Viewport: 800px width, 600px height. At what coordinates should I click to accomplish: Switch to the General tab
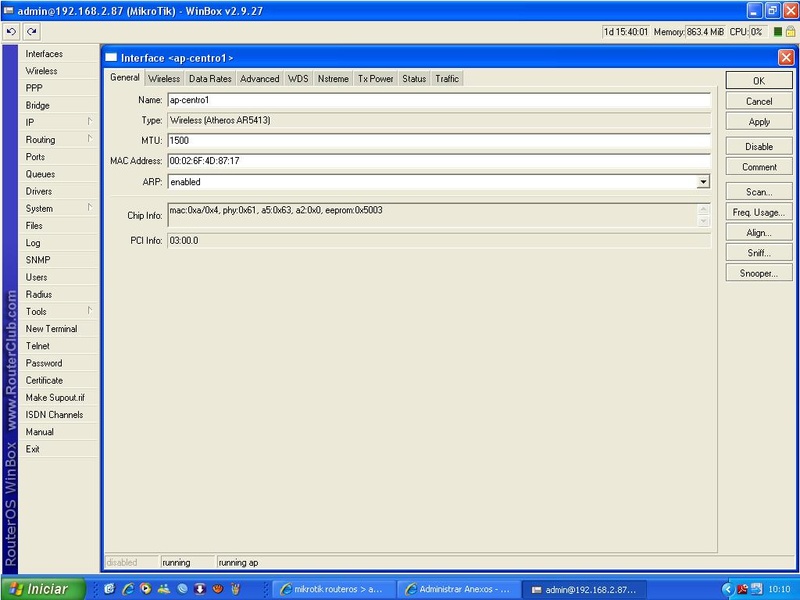[124, 78]
